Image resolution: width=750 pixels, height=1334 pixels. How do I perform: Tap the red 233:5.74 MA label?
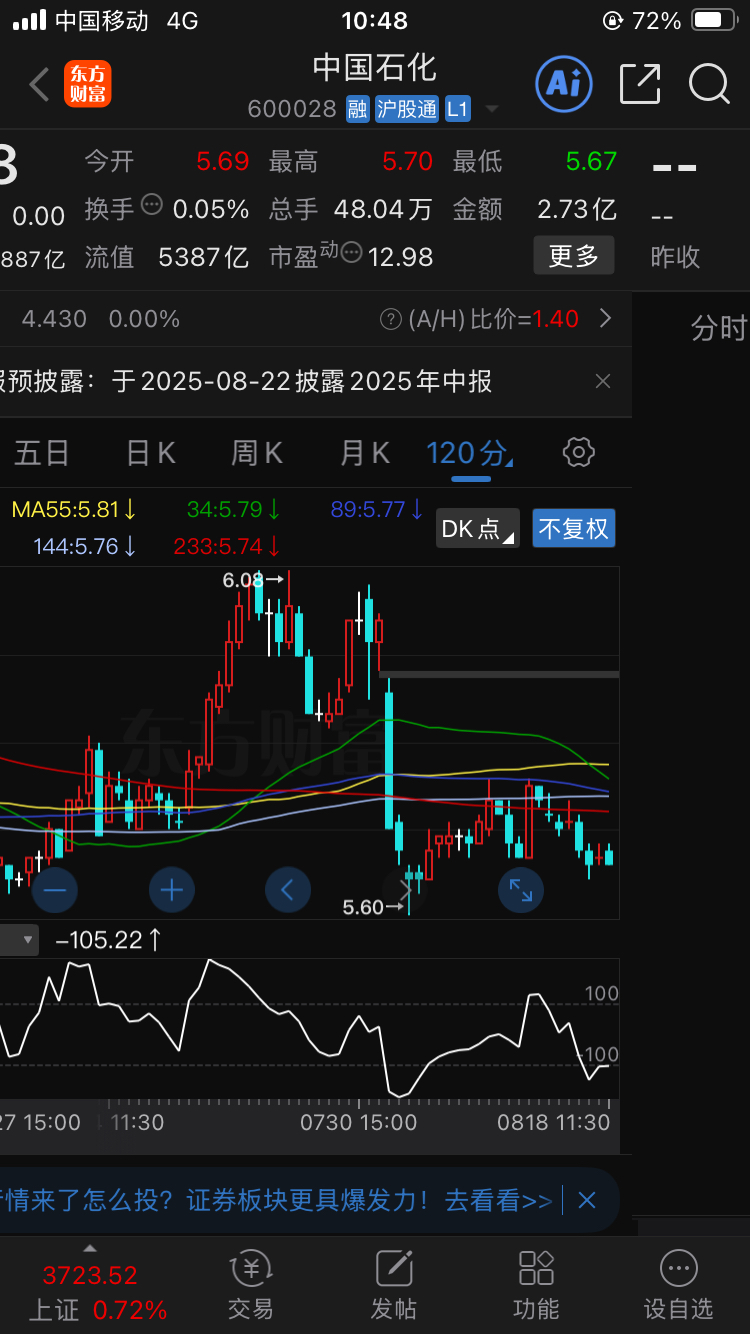point(227,547)
